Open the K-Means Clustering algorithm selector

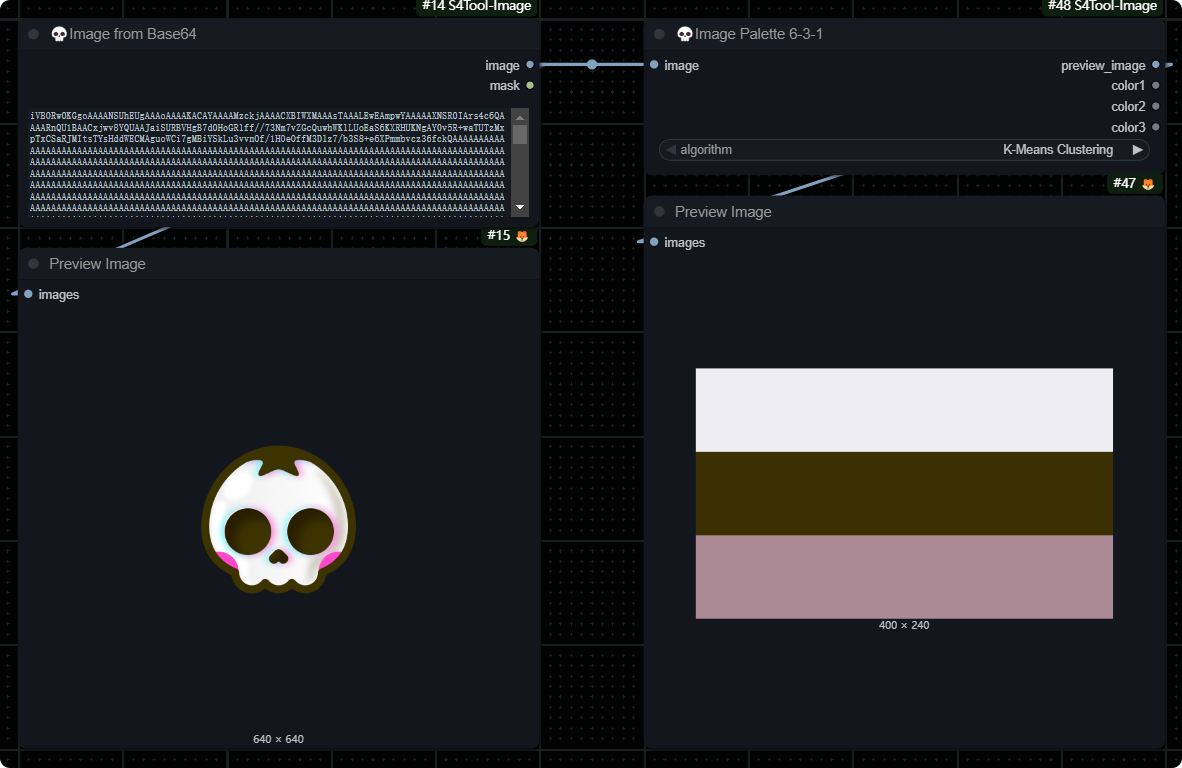click(x=1057, y=150)
